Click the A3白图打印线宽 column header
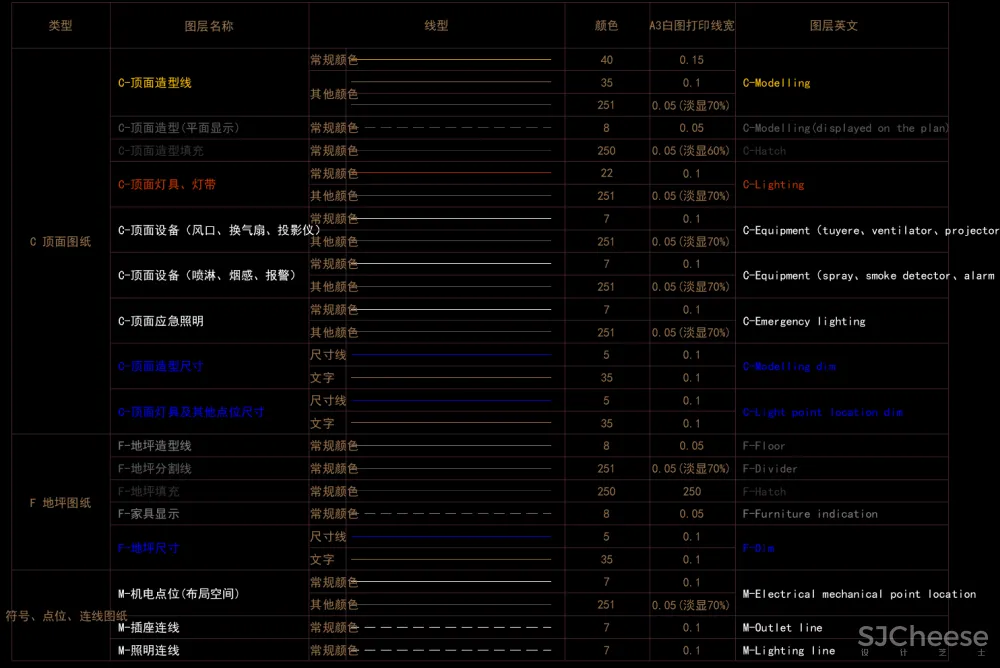 coord(692,26)
